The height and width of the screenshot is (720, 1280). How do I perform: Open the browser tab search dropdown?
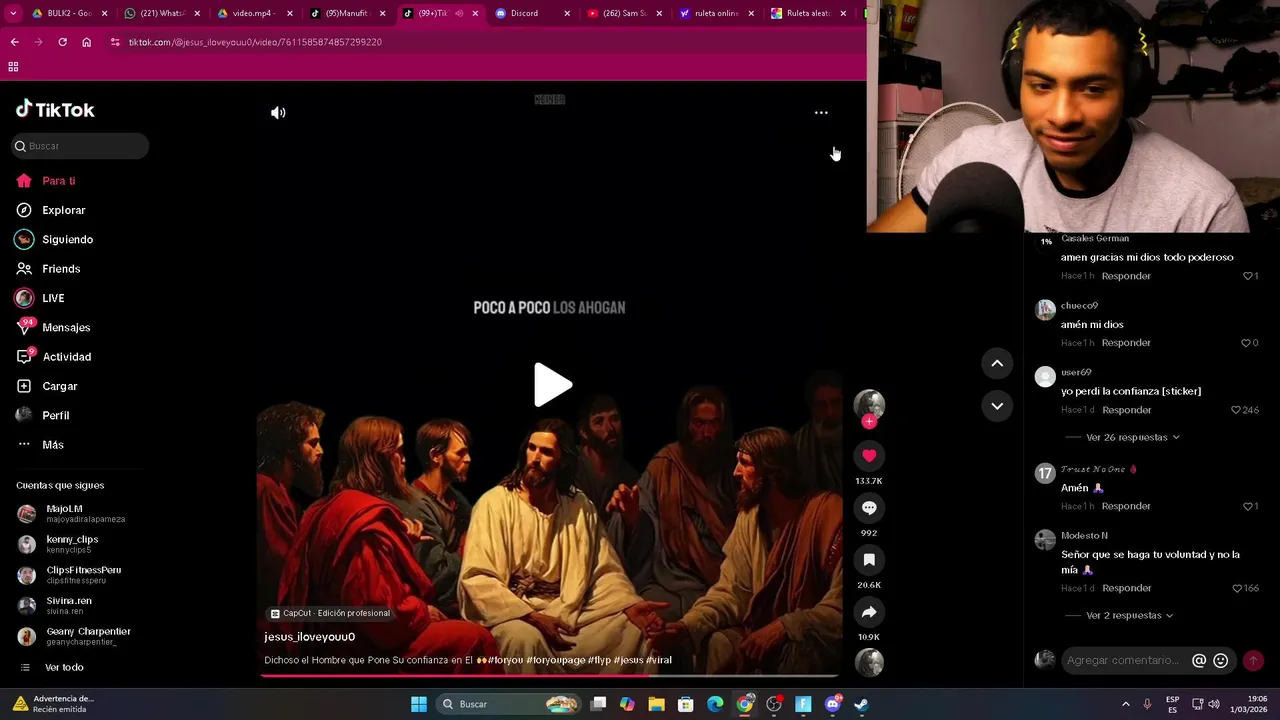tap(13, 13)
